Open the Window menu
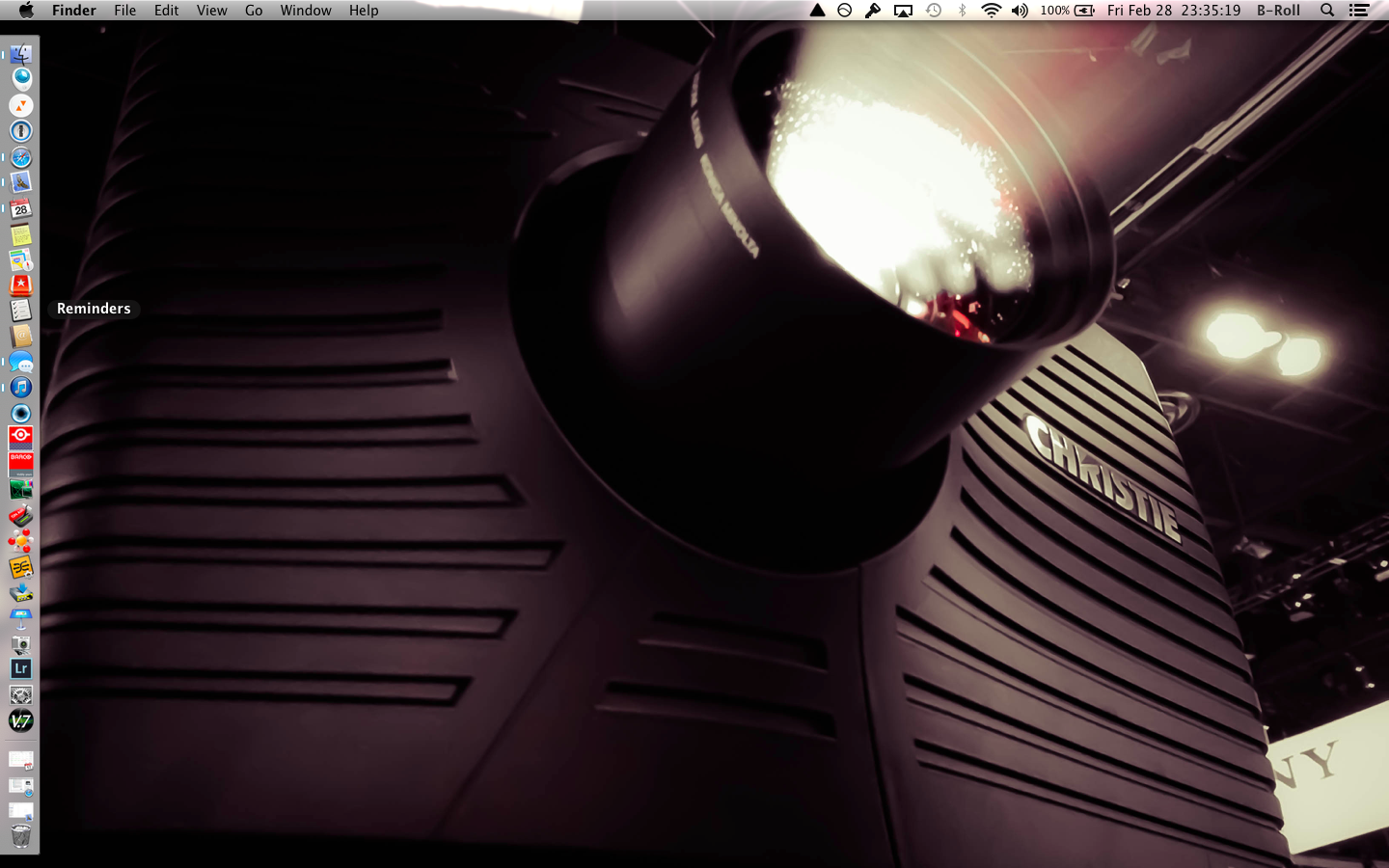Image resolution: width=1389 pixels, height=868 pixels. (306, 11)
